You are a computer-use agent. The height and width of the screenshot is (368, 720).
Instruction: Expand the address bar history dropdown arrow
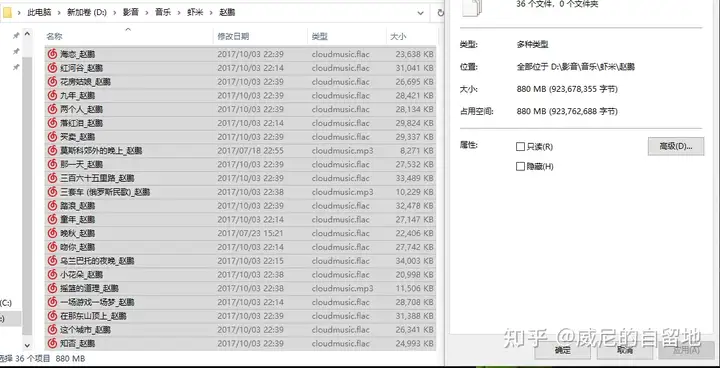pyautogui.click(x=421, y=13)
